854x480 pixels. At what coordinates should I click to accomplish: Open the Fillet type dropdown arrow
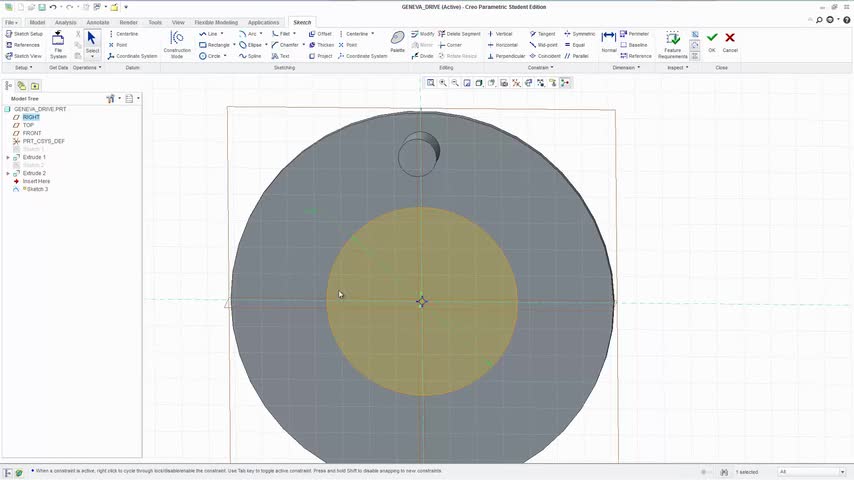click(x=294, y=34)
